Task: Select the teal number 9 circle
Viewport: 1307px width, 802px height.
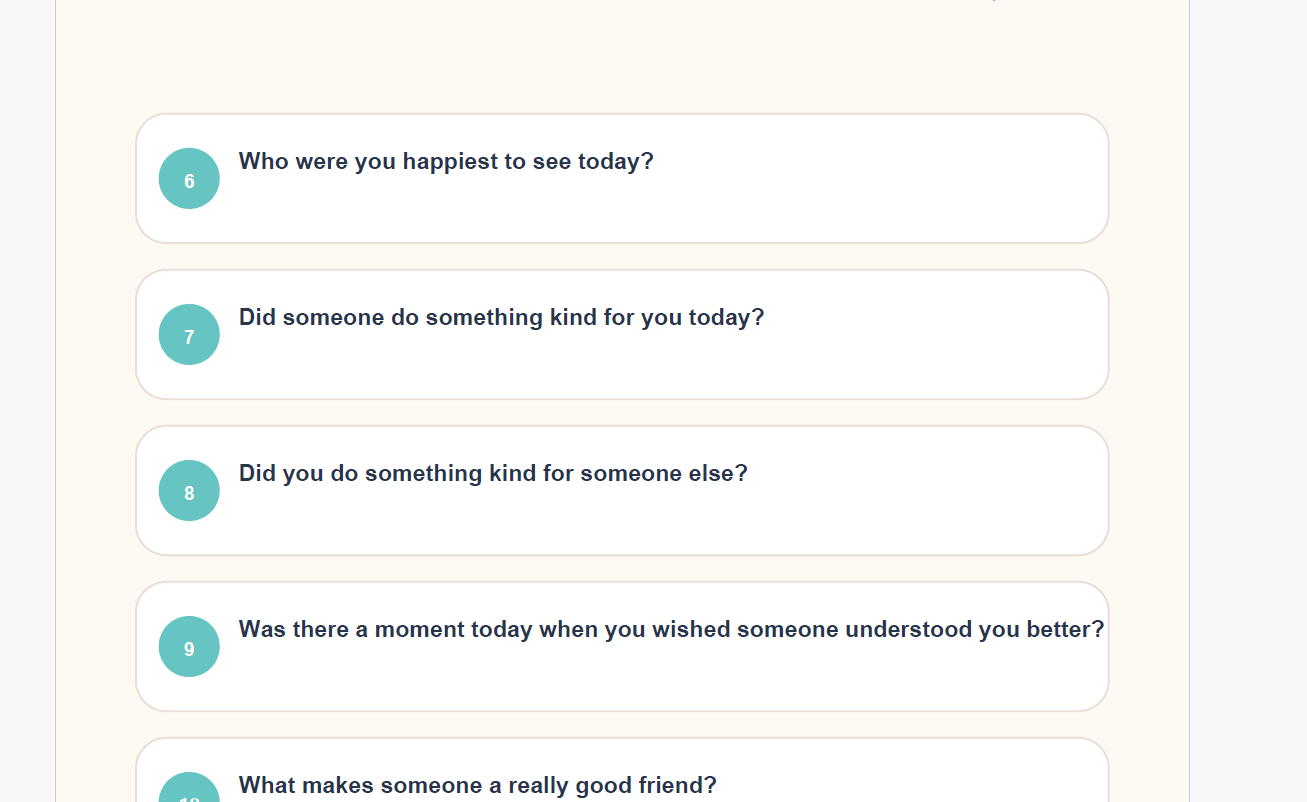Action: (189, 646)
